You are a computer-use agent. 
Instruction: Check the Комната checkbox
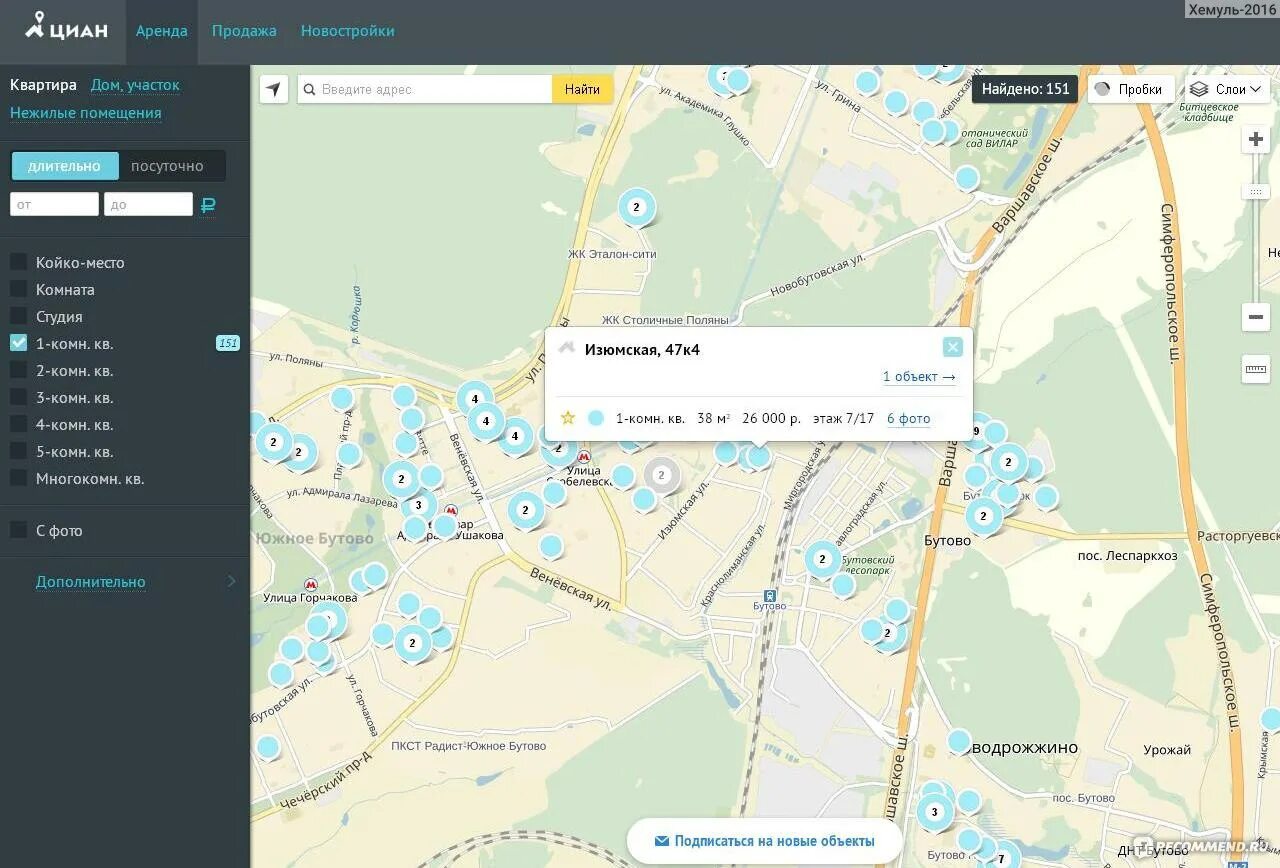click(18, 289)
